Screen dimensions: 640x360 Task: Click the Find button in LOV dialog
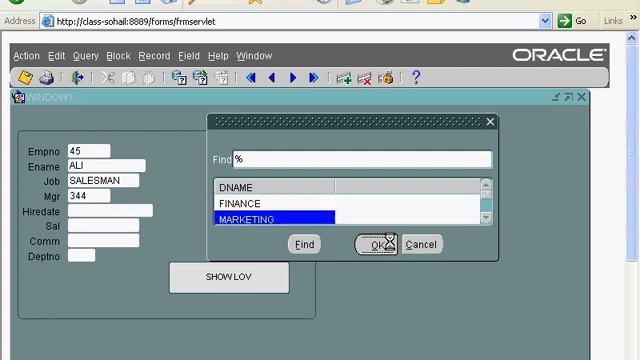(x=304, y=244)
